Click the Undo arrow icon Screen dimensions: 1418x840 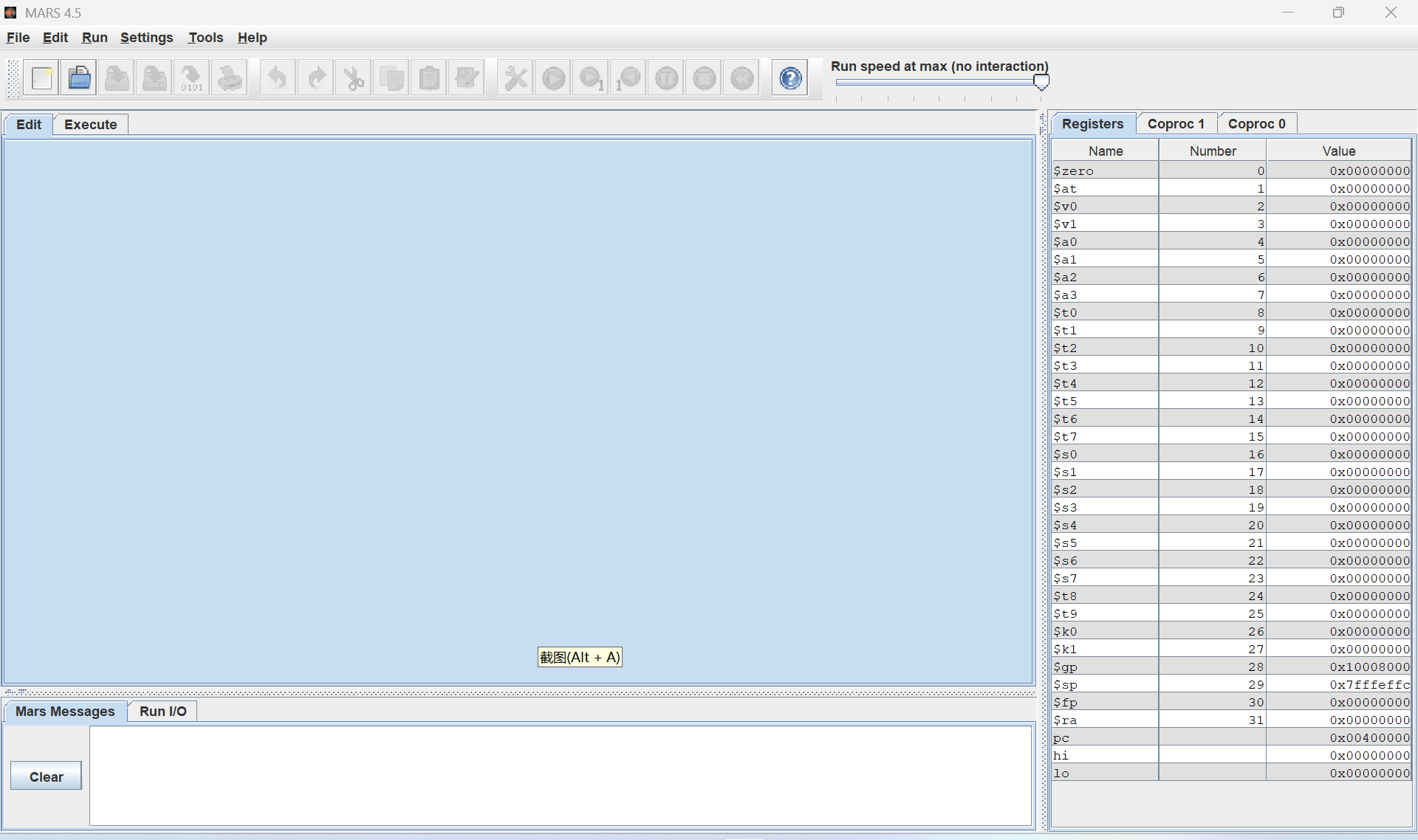click(x=277, y=78)
